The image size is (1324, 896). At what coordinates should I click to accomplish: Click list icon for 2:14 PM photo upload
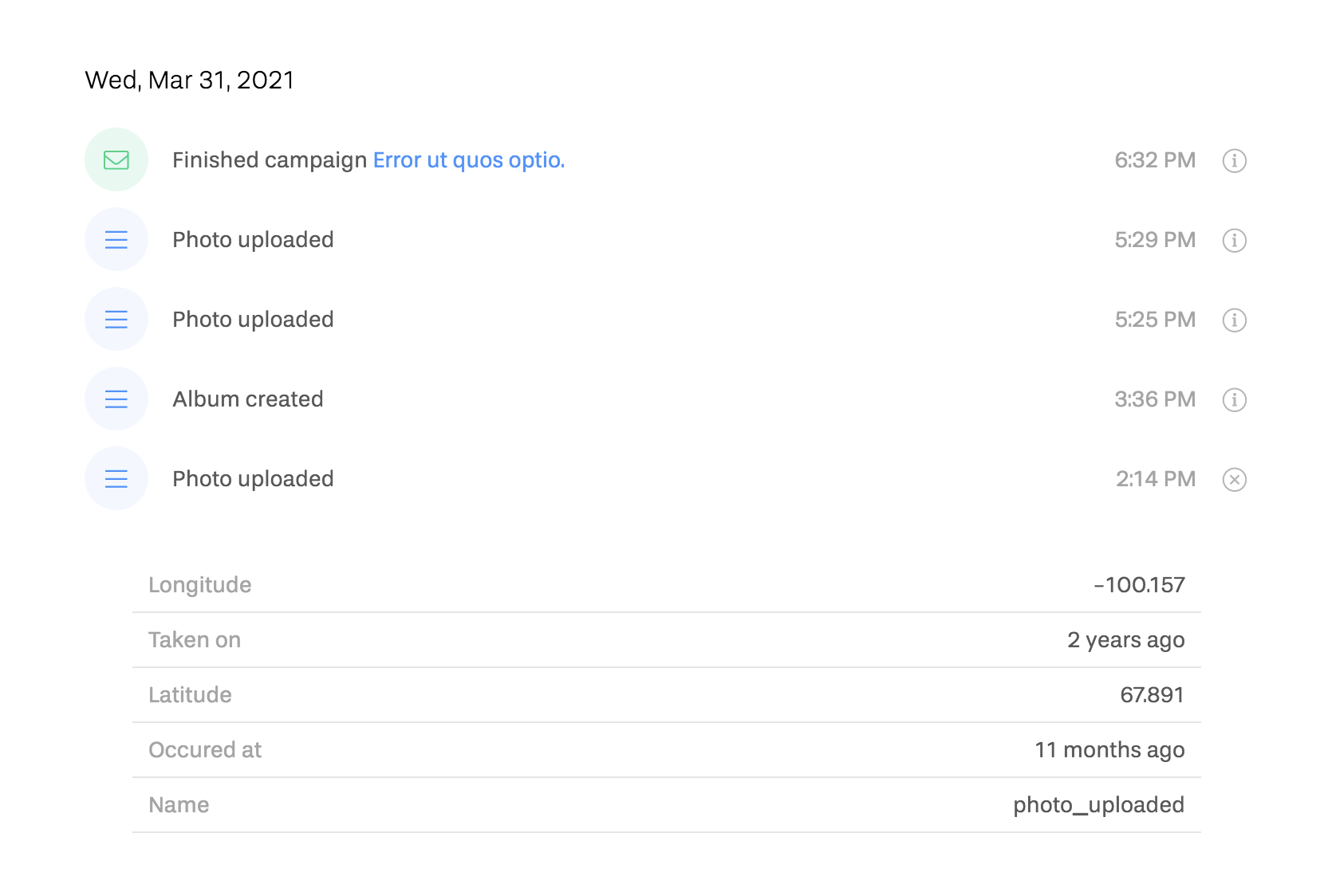[x=116, y=479]
